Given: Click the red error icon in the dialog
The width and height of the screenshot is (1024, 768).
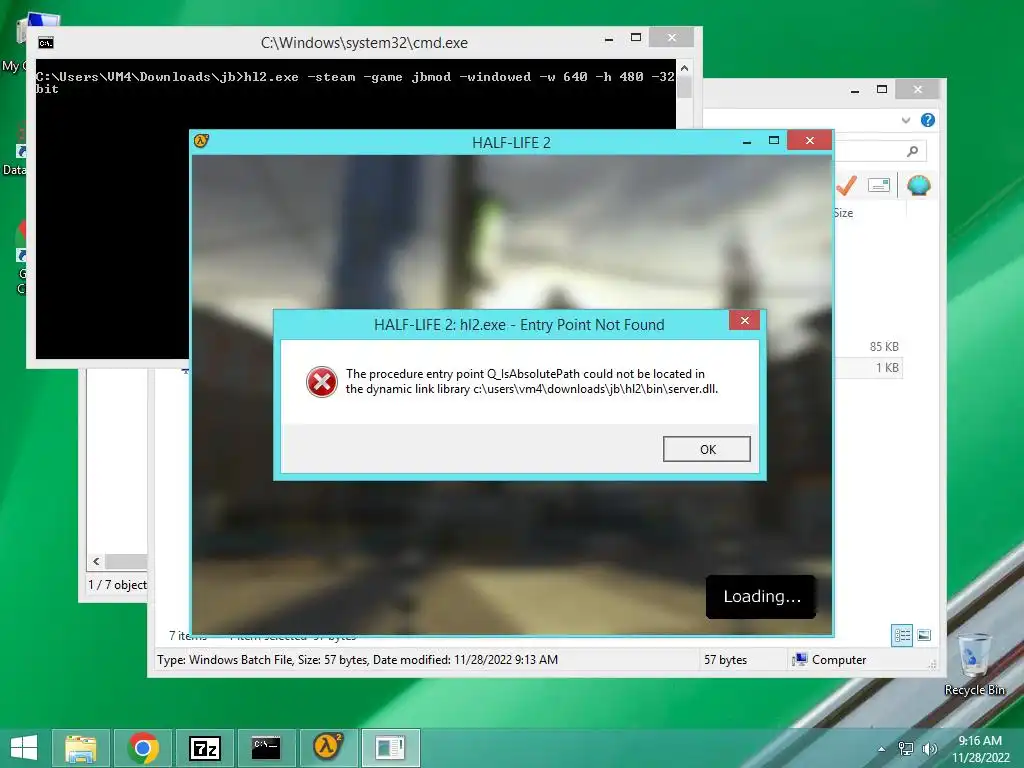Looking at the screenshot, I should 322,382.
